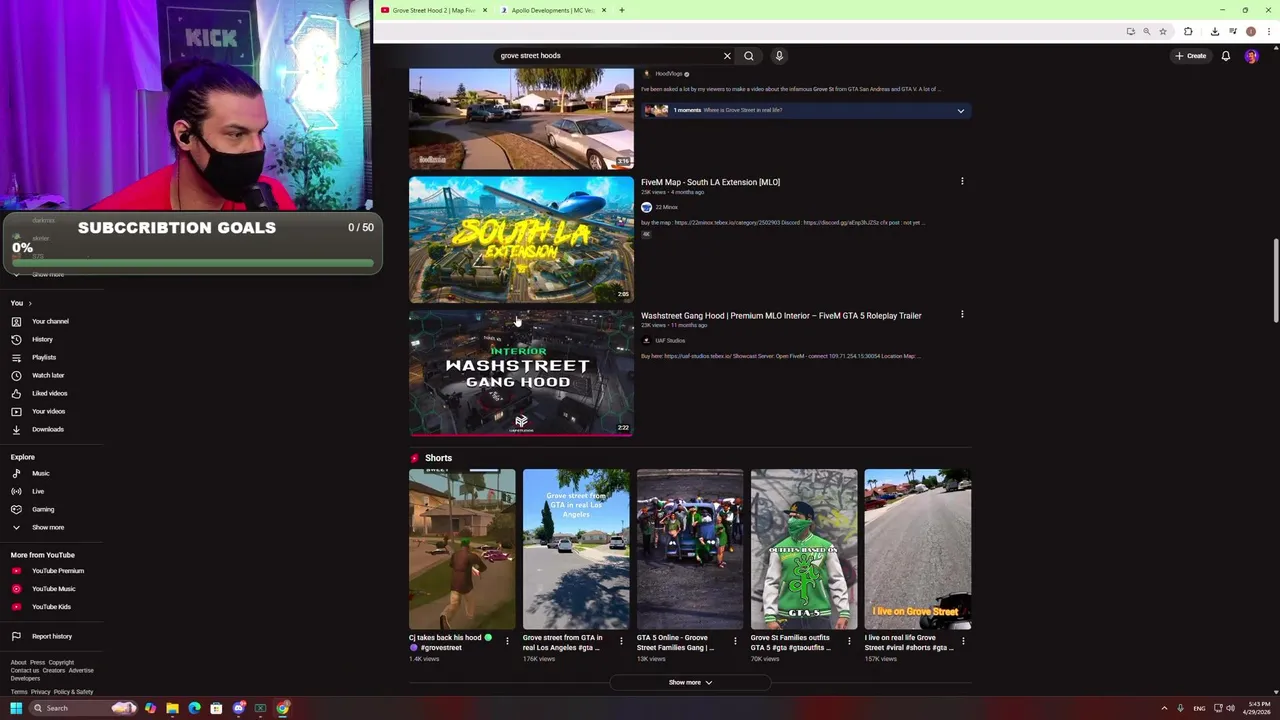The height and width of the screenshot is (720, 1280).
Task: Activate voice search microphone icon
Action: (779, 56)
